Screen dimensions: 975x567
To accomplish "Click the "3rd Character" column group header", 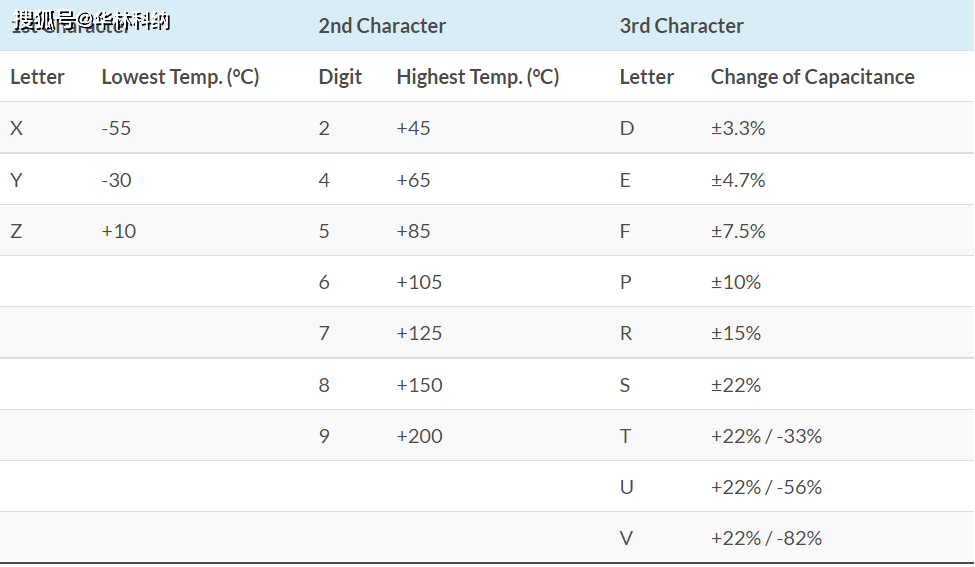I will coord(681,26).
